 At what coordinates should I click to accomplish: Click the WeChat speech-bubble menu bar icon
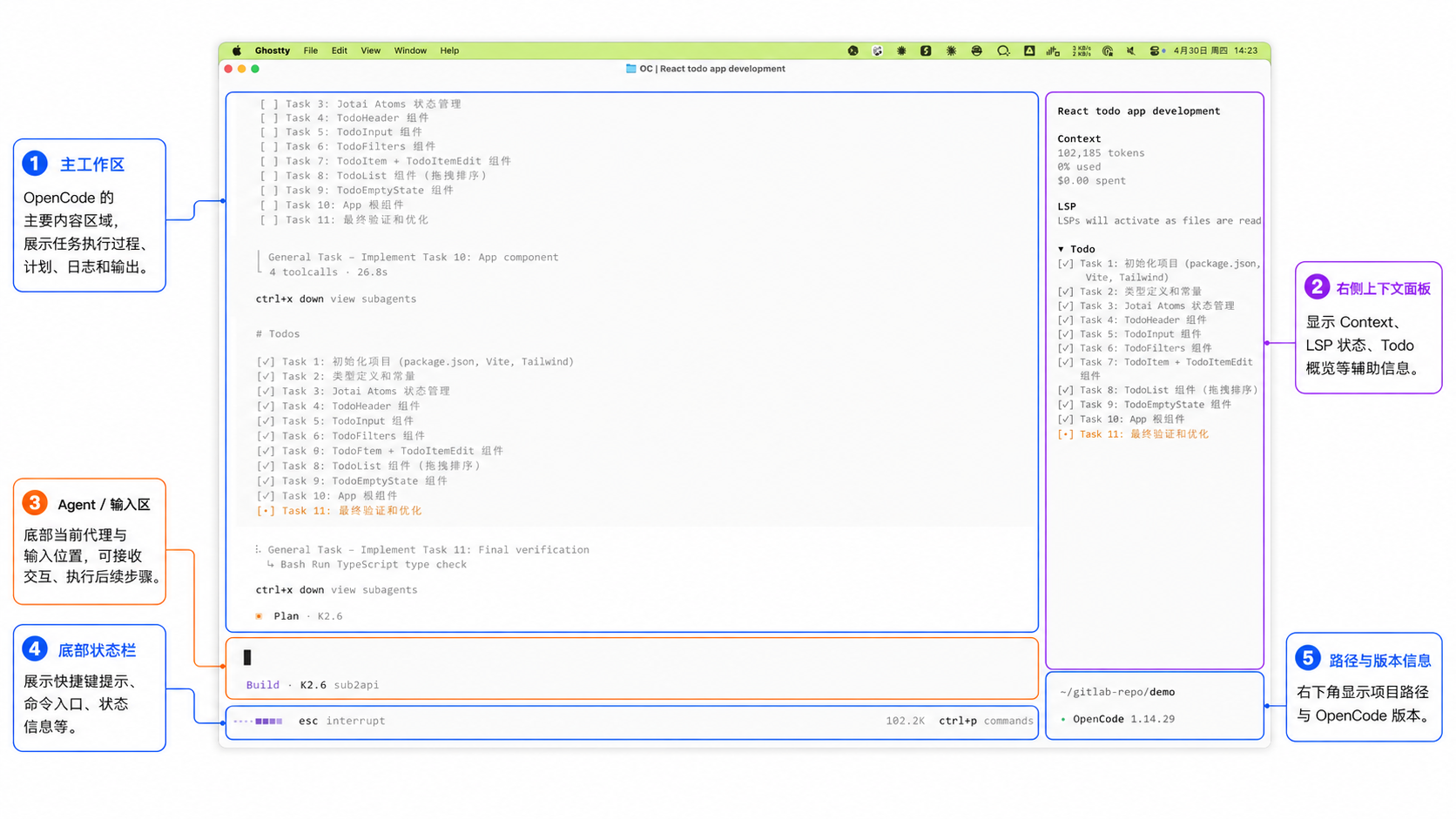pos(1003,50)
